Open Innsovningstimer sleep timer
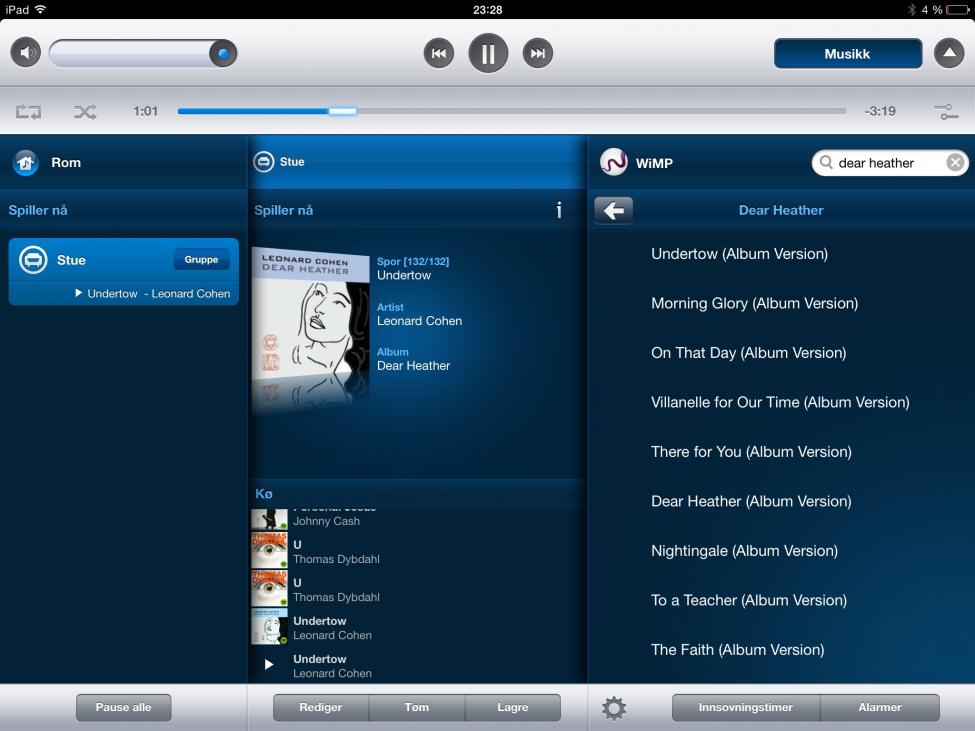This screenshot has height=731, width=975. 746,707
